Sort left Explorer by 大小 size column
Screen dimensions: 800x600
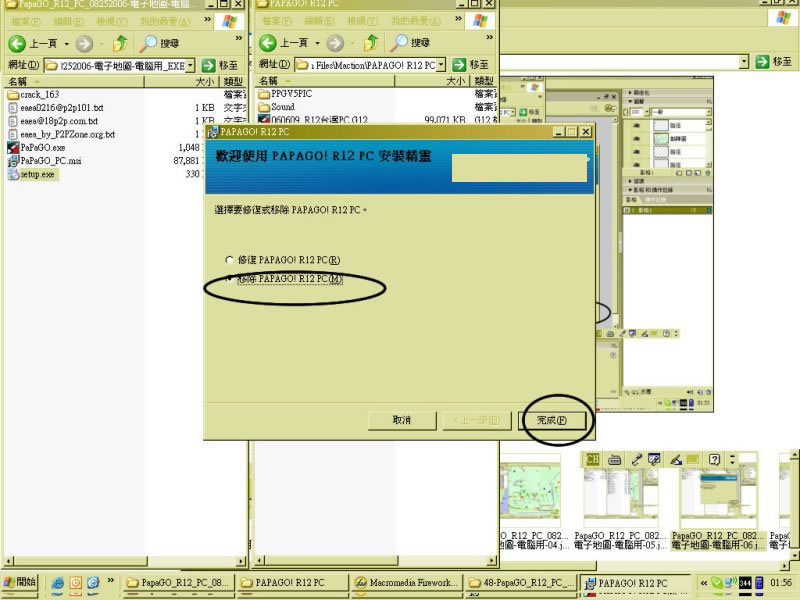[182, 81]
